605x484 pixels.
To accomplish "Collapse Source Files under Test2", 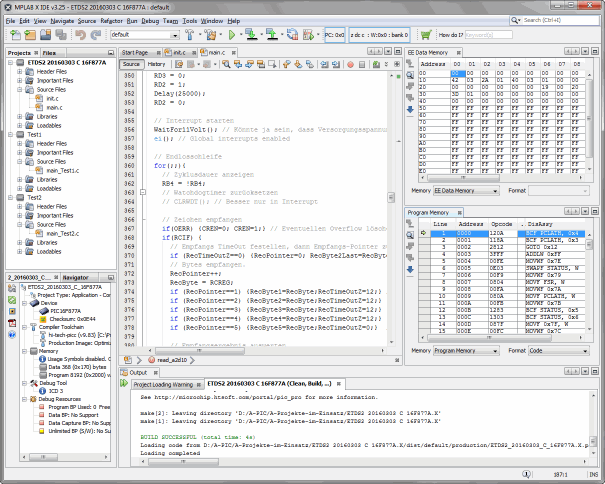I will 20,224.
